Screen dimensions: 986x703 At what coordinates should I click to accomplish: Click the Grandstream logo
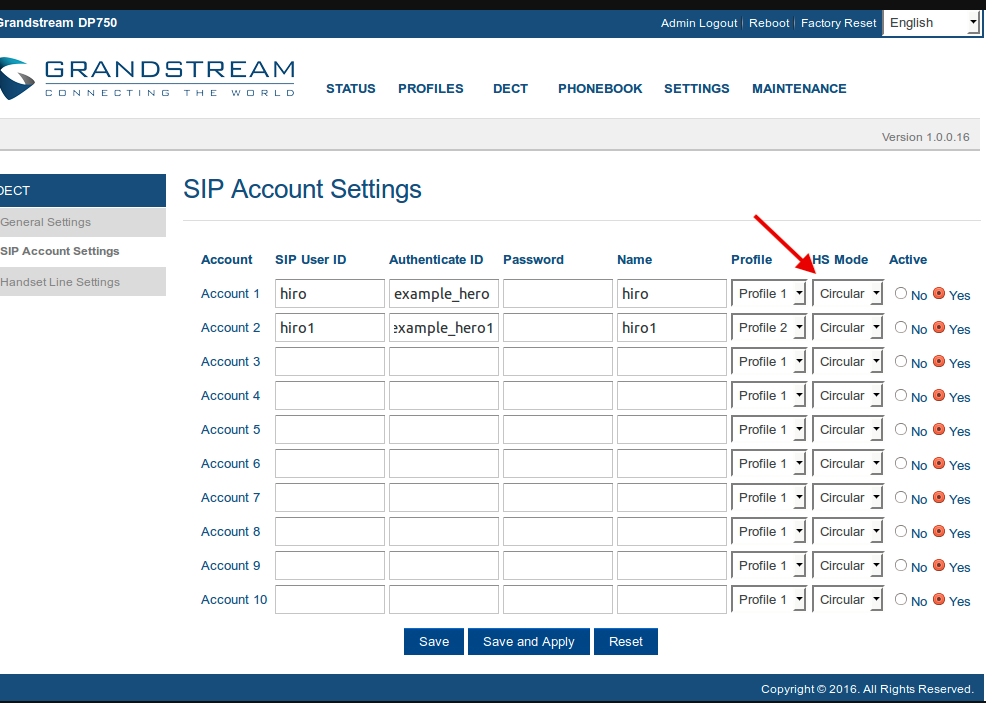[x=147, y=78]
